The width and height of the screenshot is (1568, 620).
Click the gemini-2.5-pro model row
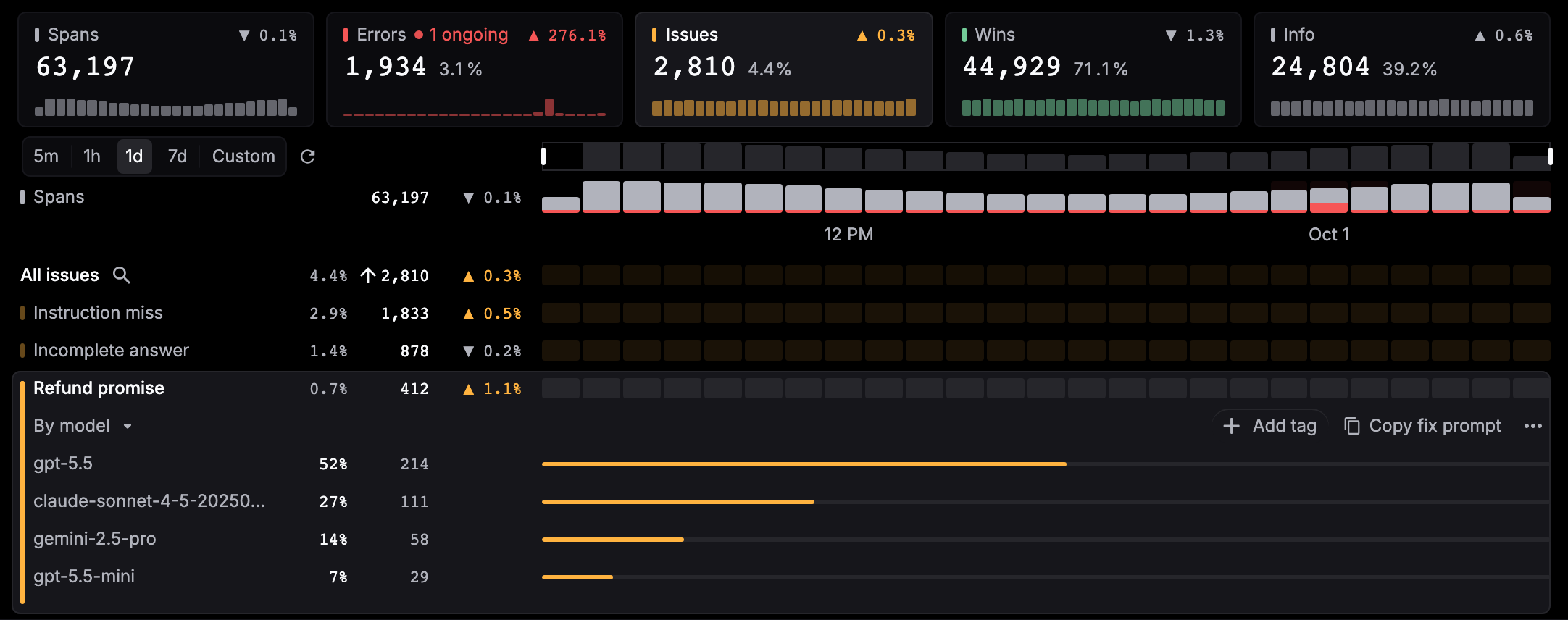tap(784, 539)
